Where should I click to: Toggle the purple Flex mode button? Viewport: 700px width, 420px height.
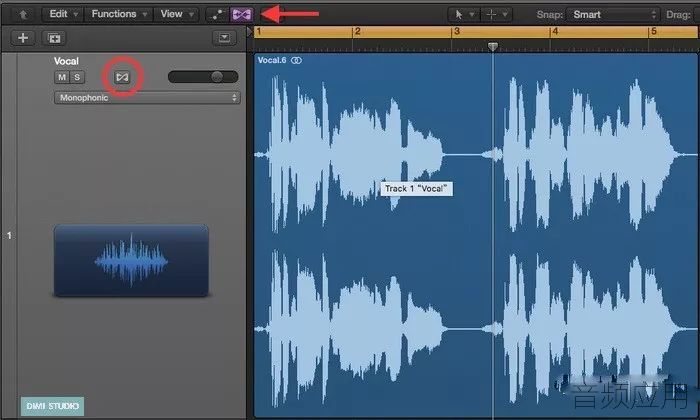click(242, 15)
